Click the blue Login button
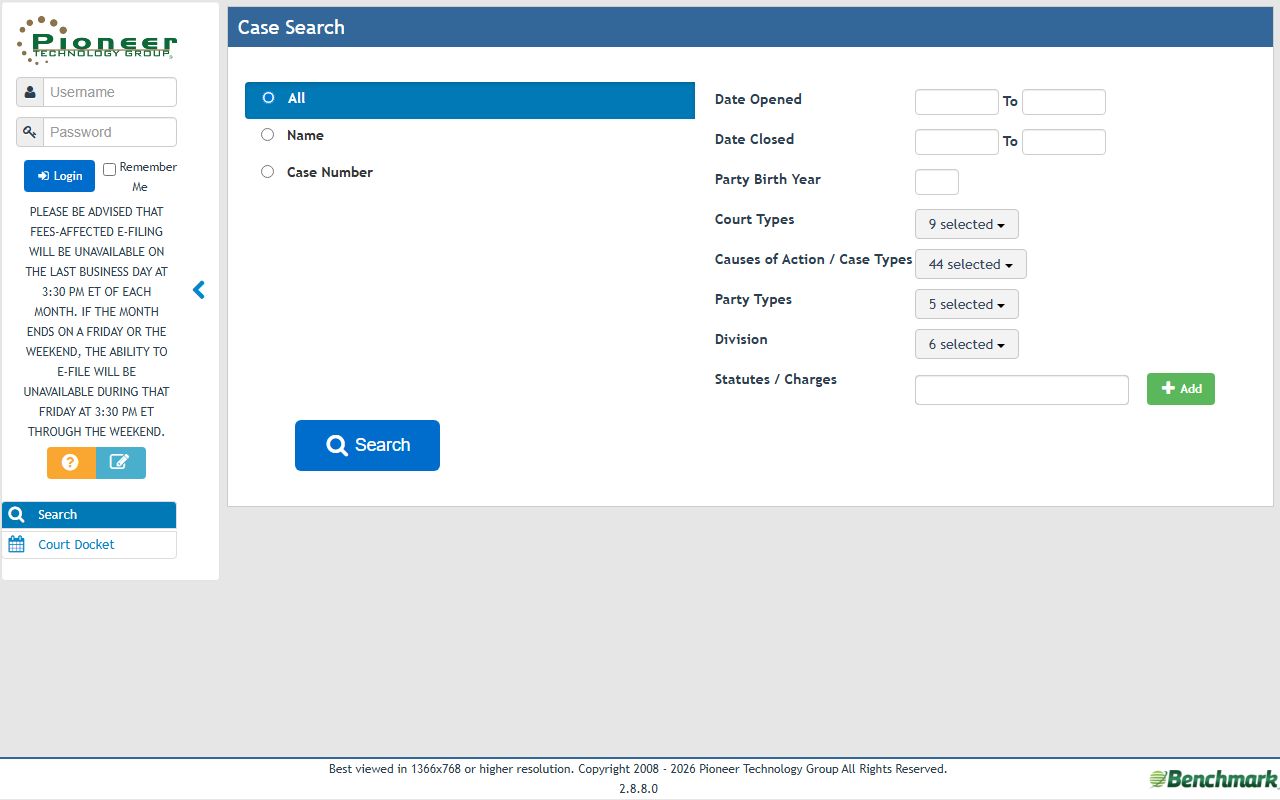The image size is (1280, 800). 60,176
